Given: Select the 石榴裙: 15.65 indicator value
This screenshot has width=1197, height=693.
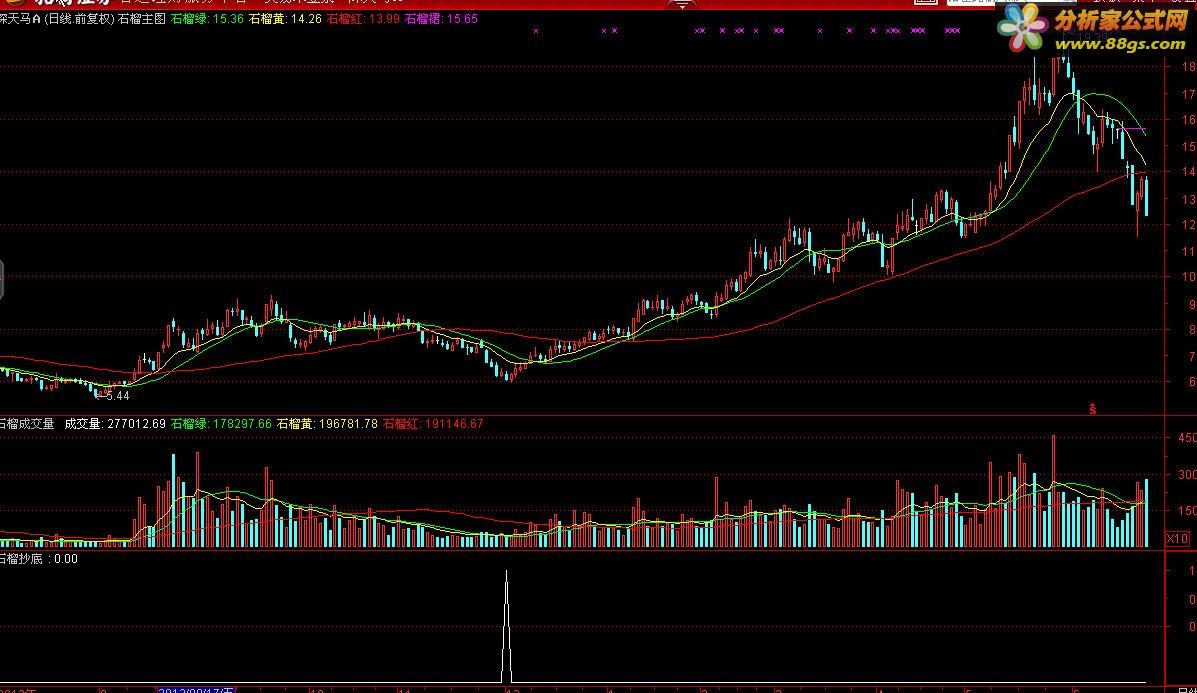Looking at the screenshot, I should (441, 18).
